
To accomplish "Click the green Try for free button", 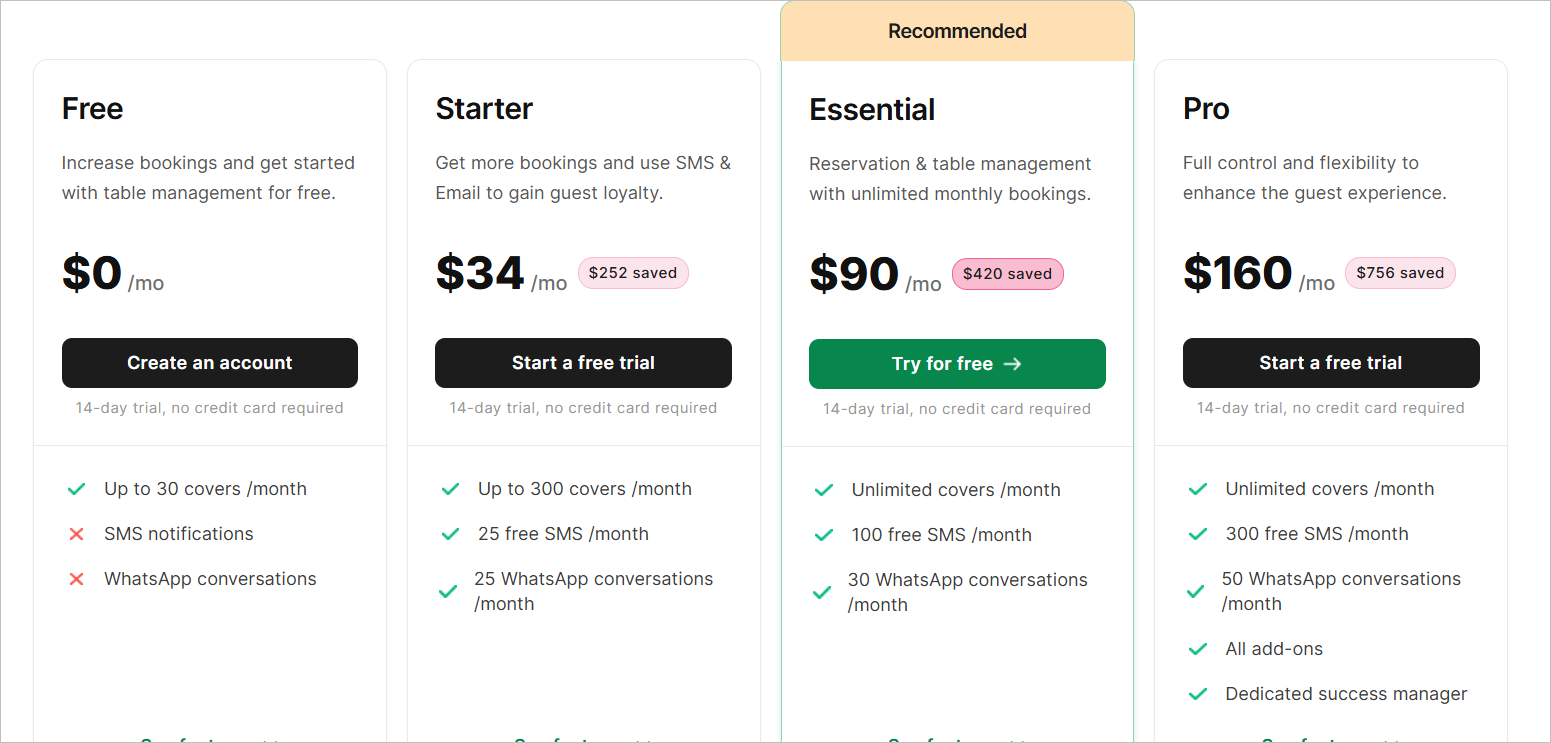I will 957,364.
